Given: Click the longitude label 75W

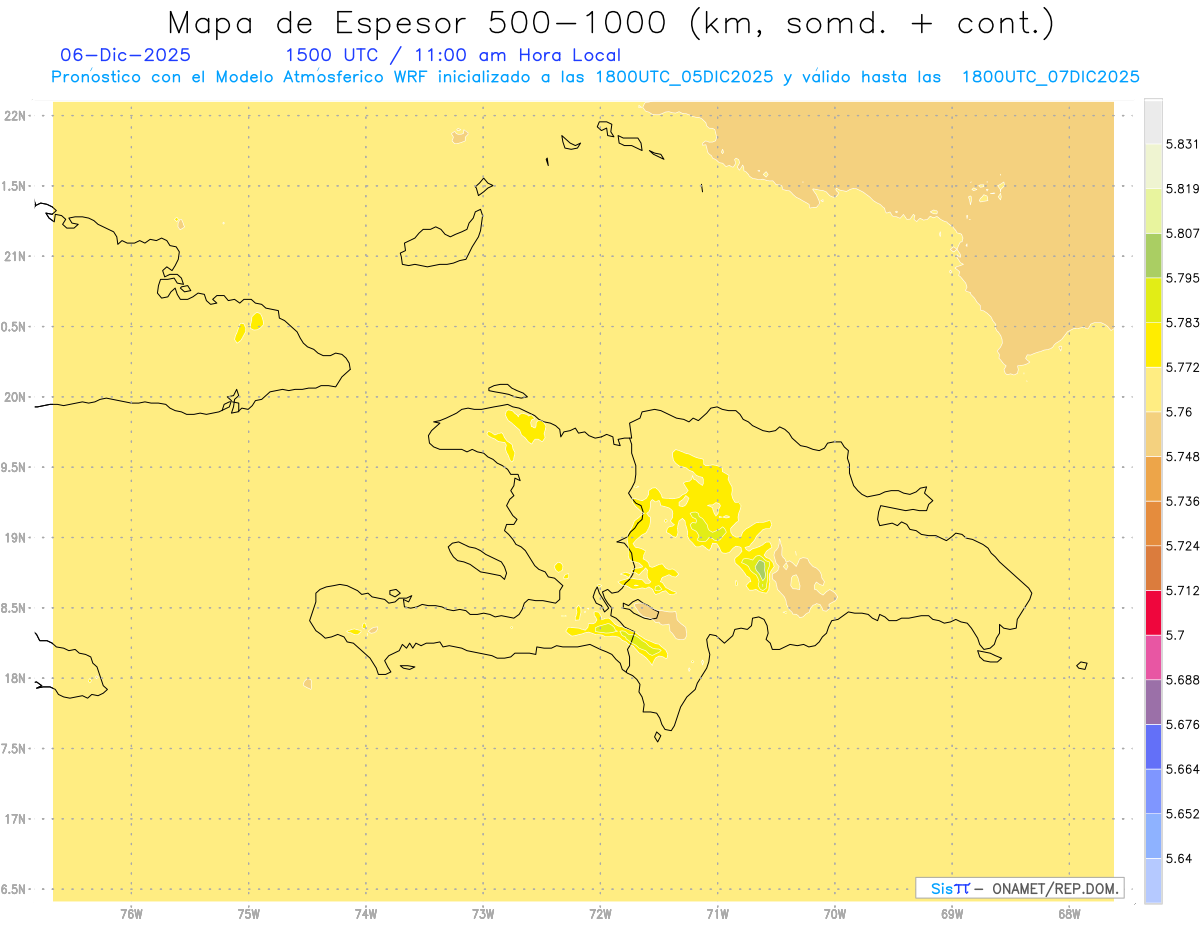Looking at the screenshot, I should pos(249,914).
